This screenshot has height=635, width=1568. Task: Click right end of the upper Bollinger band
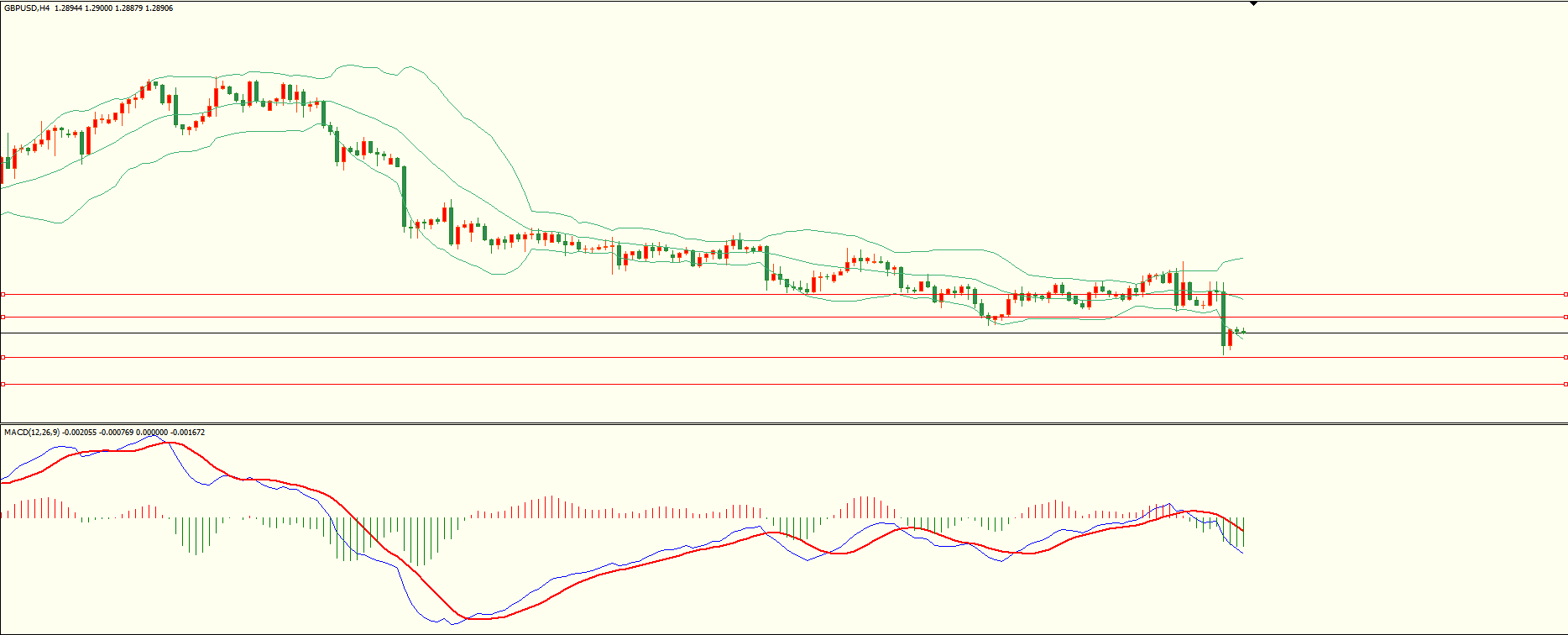tap(1241, 258)
